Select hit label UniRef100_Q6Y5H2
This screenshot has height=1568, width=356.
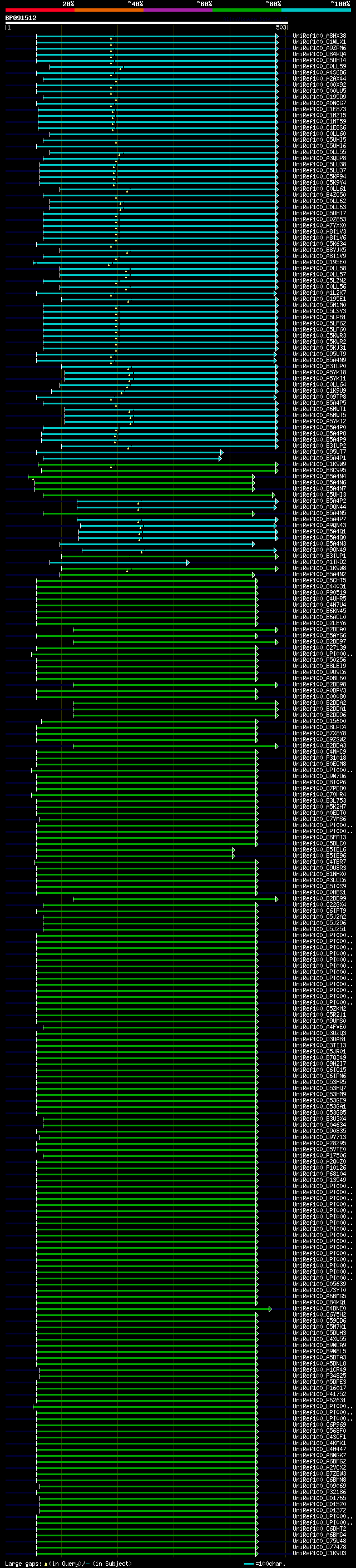click(x=319, y=1315)
